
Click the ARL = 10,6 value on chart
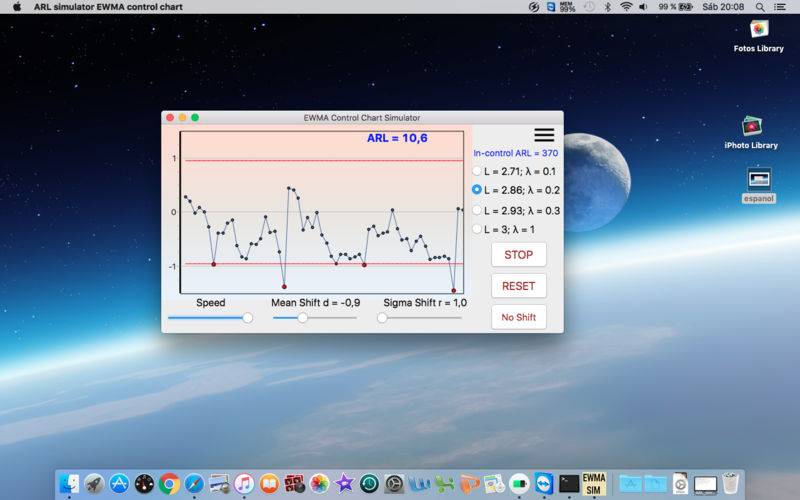coord(397,138)
